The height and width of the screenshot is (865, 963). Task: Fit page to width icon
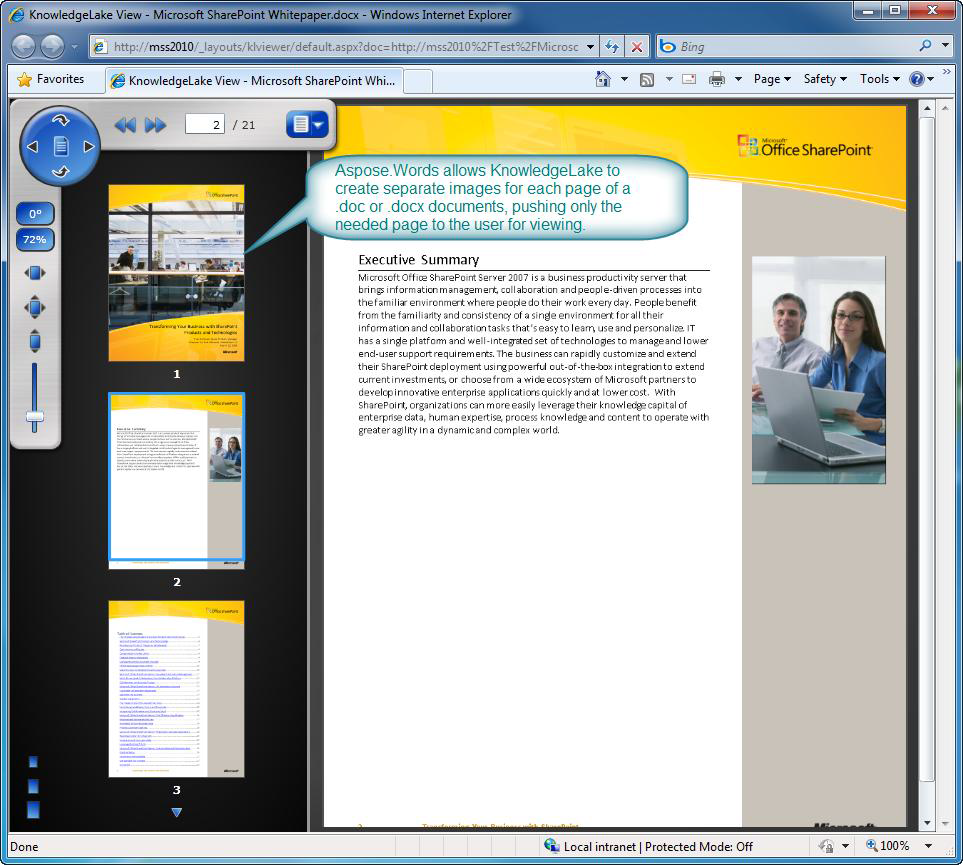[35, 273]
